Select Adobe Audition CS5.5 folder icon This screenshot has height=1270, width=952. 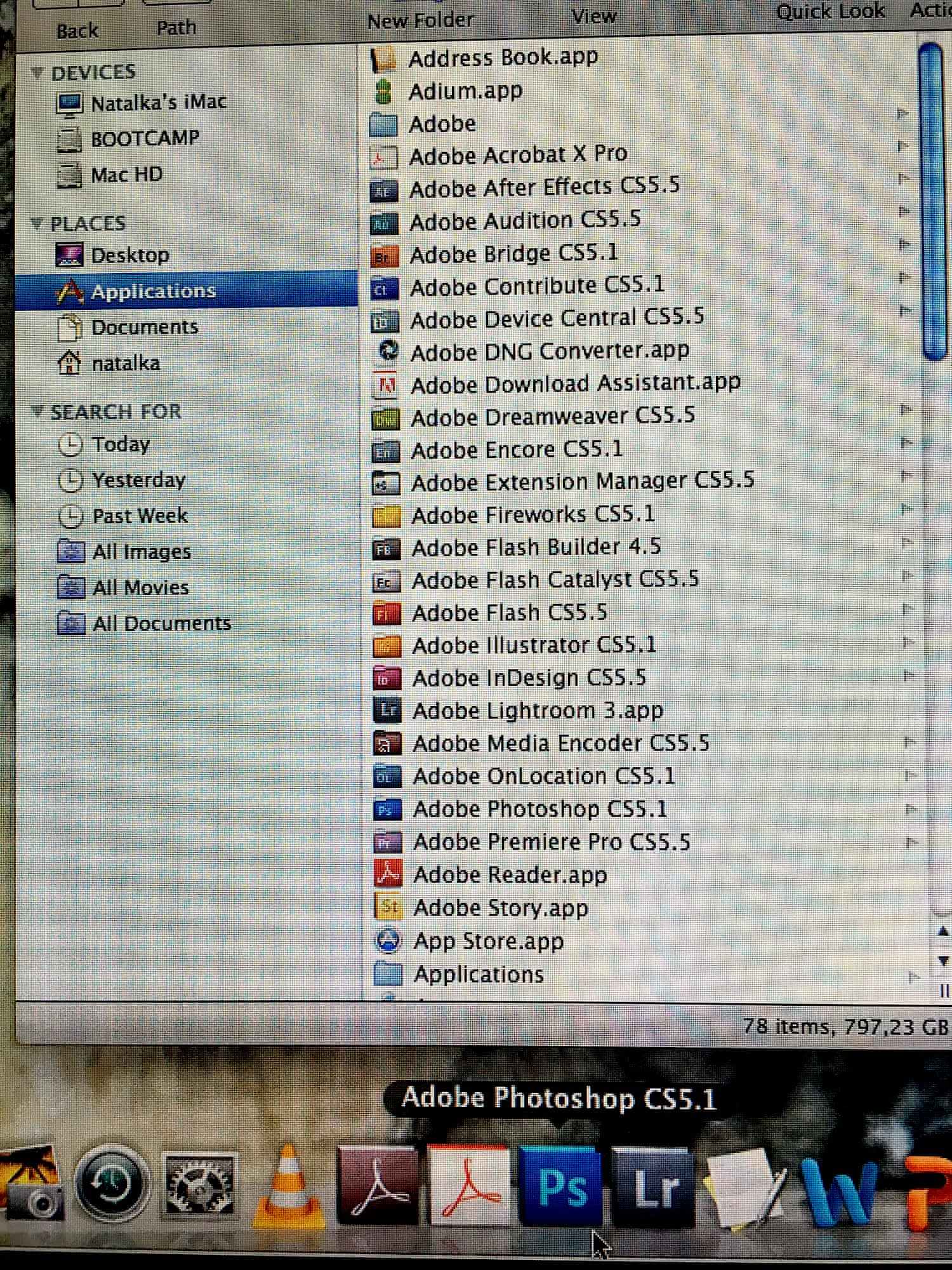[384, 223]
